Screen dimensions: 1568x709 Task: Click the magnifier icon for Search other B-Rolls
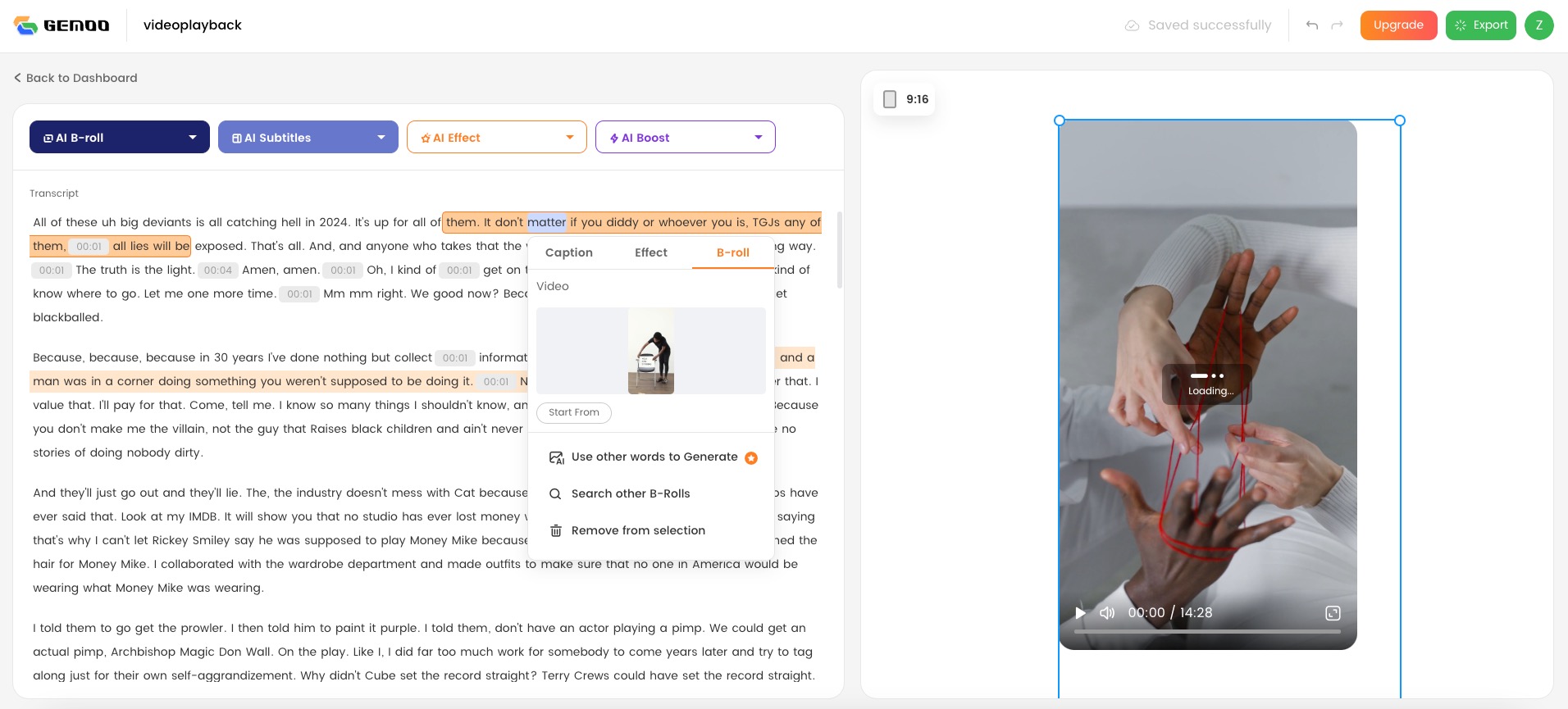(555, 493)
